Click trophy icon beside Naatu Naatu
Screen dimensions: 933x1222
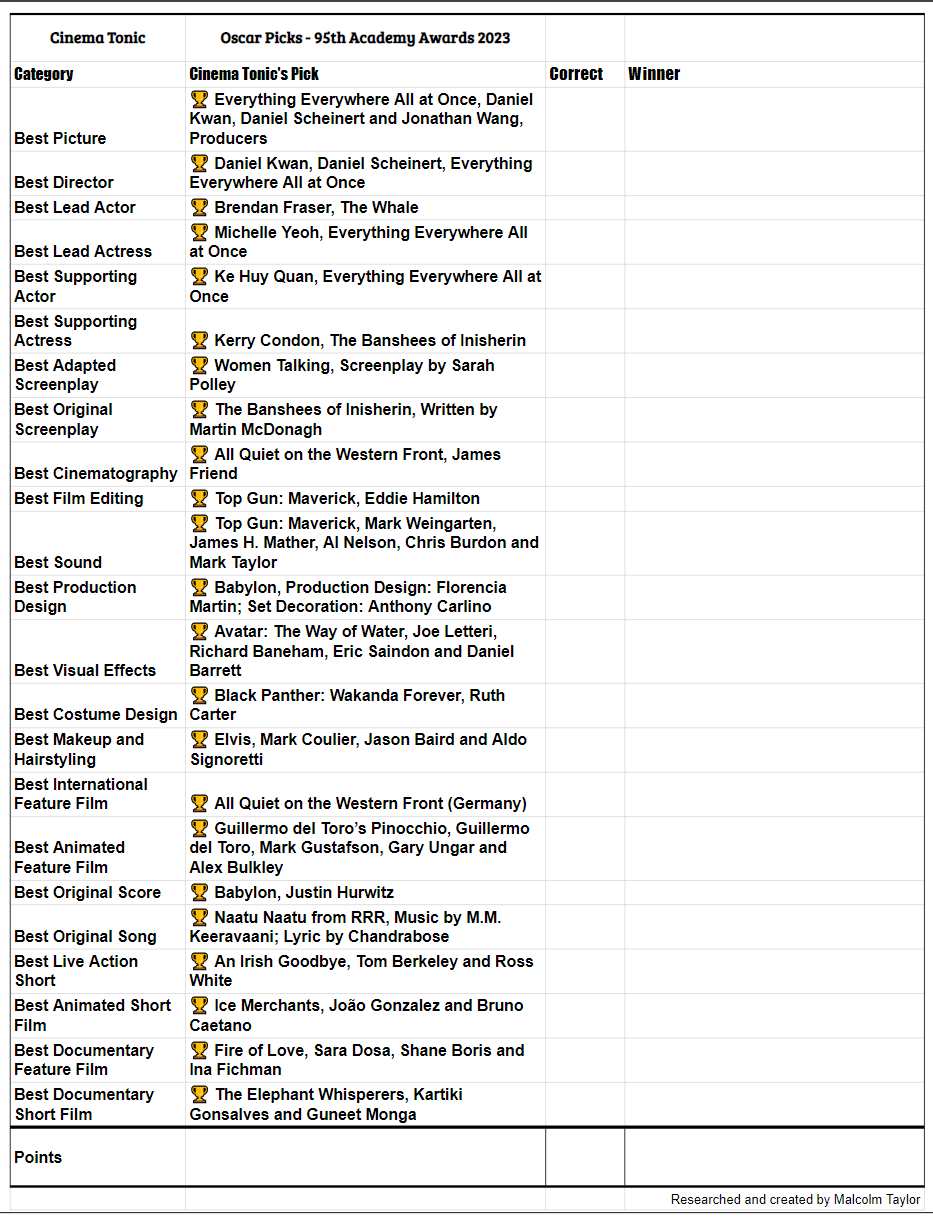[x=199, y=917]
